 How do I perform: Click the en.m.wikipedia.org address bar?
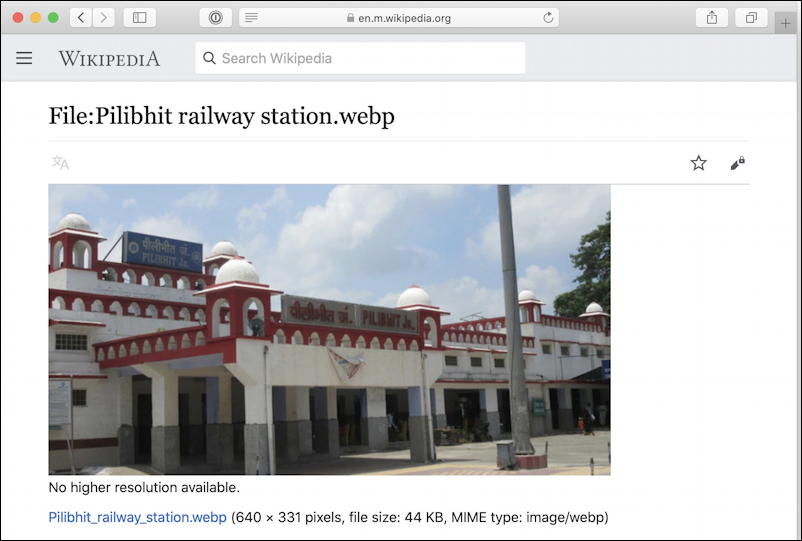pos(399,18)
